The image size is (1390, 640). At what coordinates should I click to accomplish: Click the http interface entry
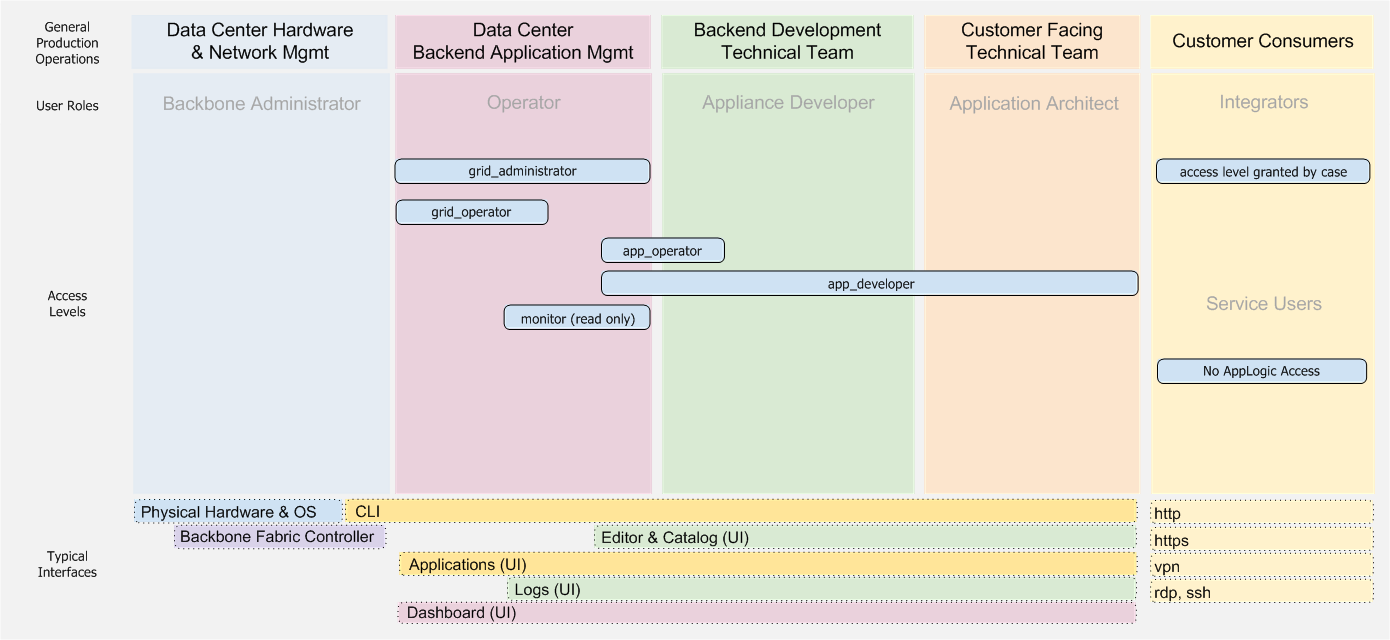[x=1169, y=513]
